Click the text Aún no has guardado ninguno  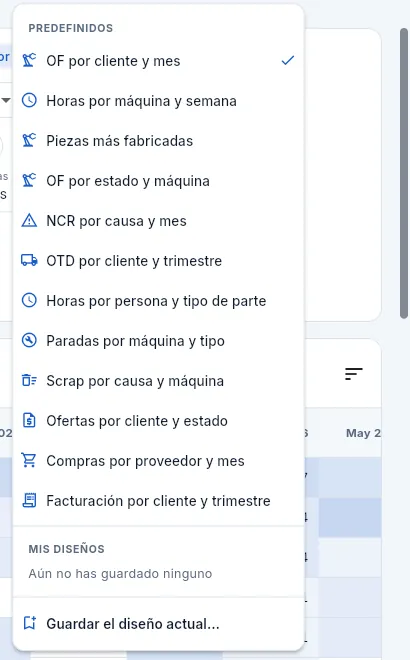pos(120,573)
